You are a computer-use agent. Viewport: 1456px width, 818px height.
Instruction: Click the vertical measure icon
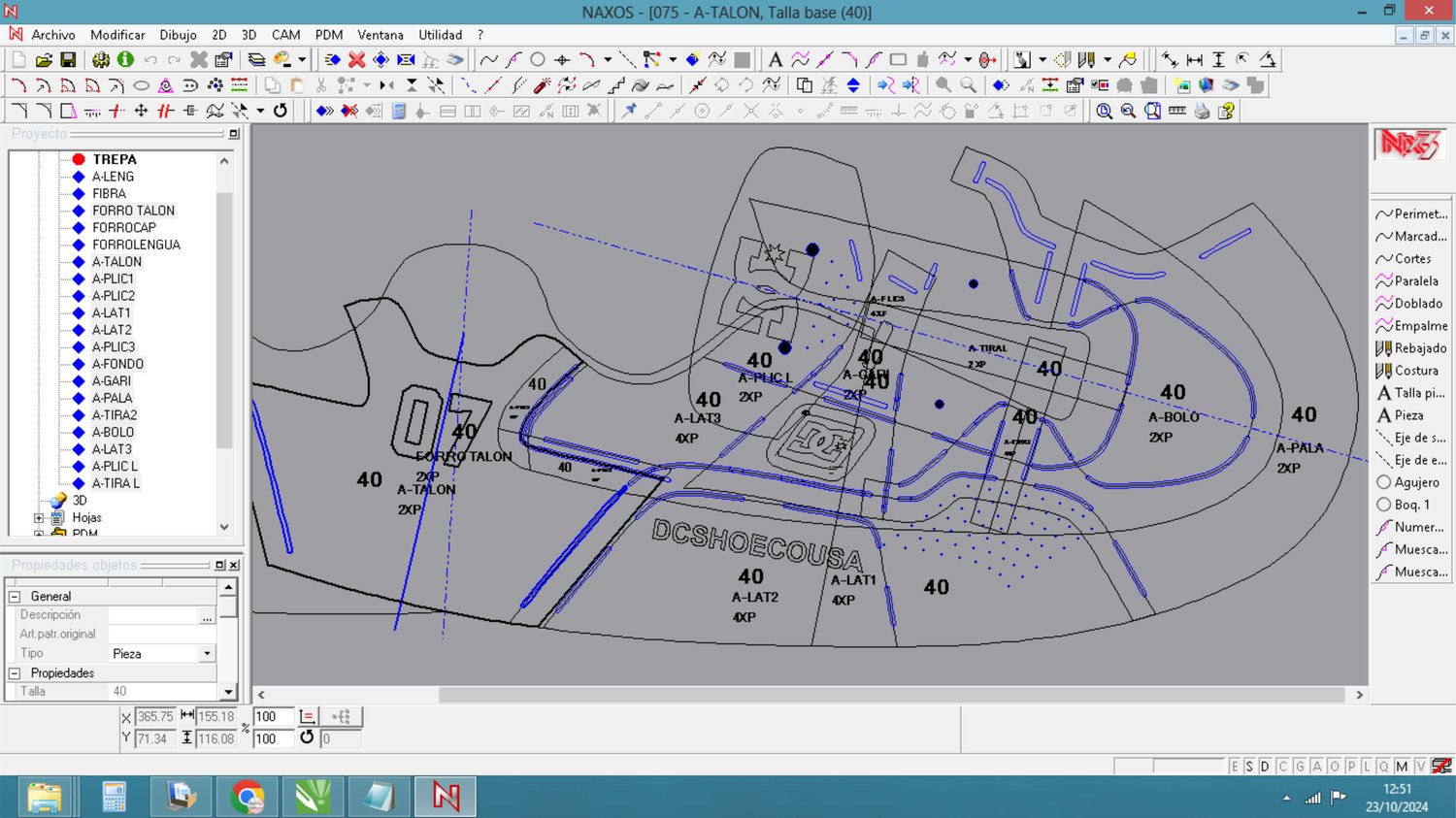click(1218, 60)
